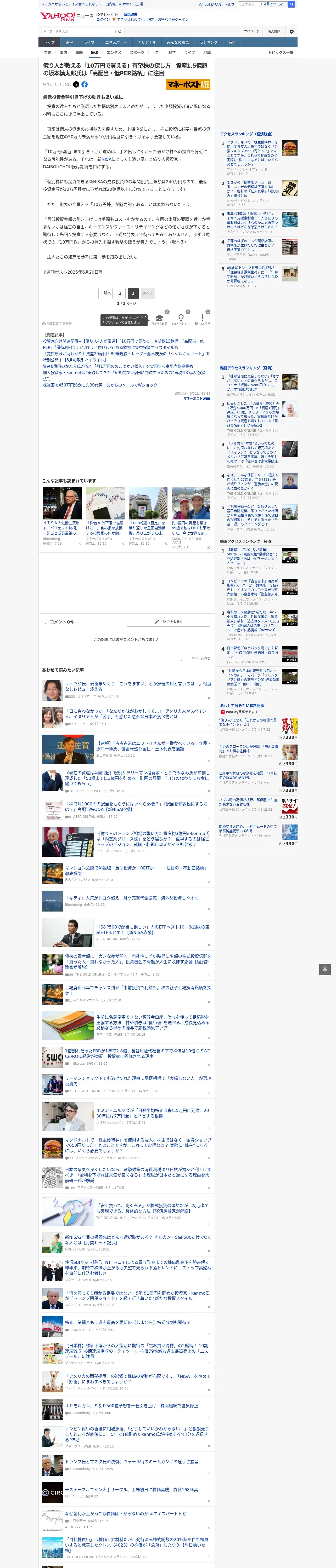Viewport: 336px width, 1568px height.
Task: Go to article page 1
Action: click(120, 293)
